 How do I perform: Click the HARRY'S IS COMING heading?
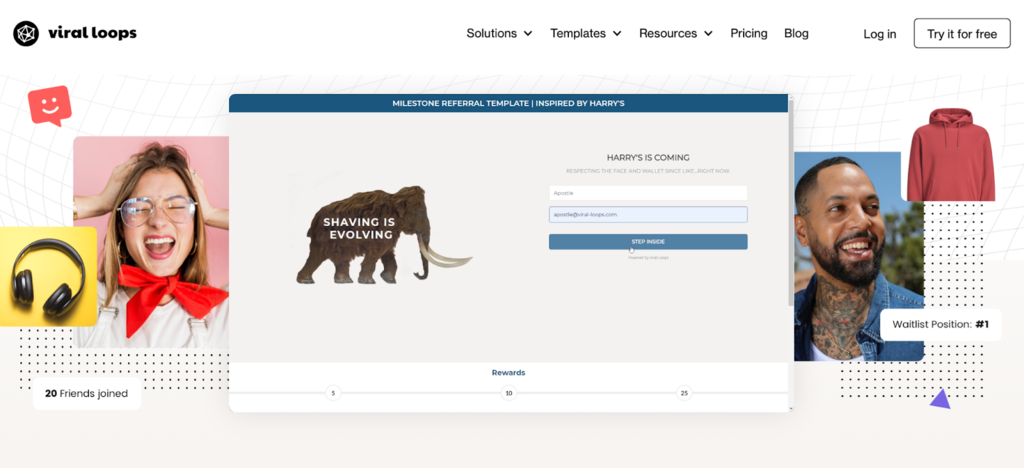648,157
